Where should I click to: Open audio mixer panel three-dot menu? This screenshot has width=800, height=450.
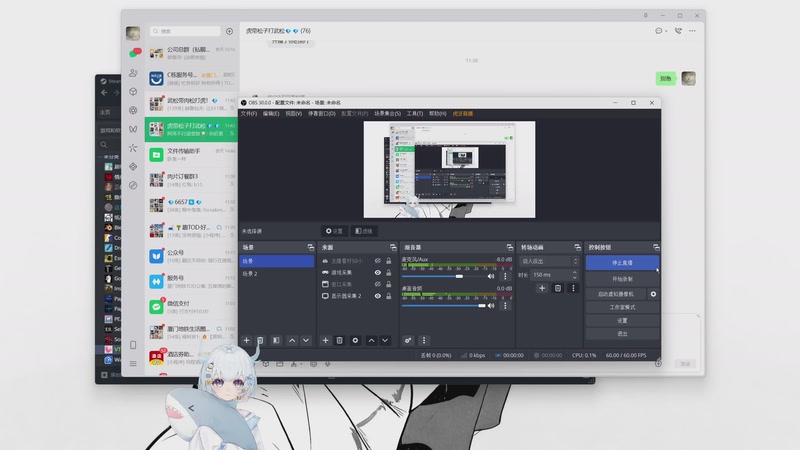tap(423, 340)
